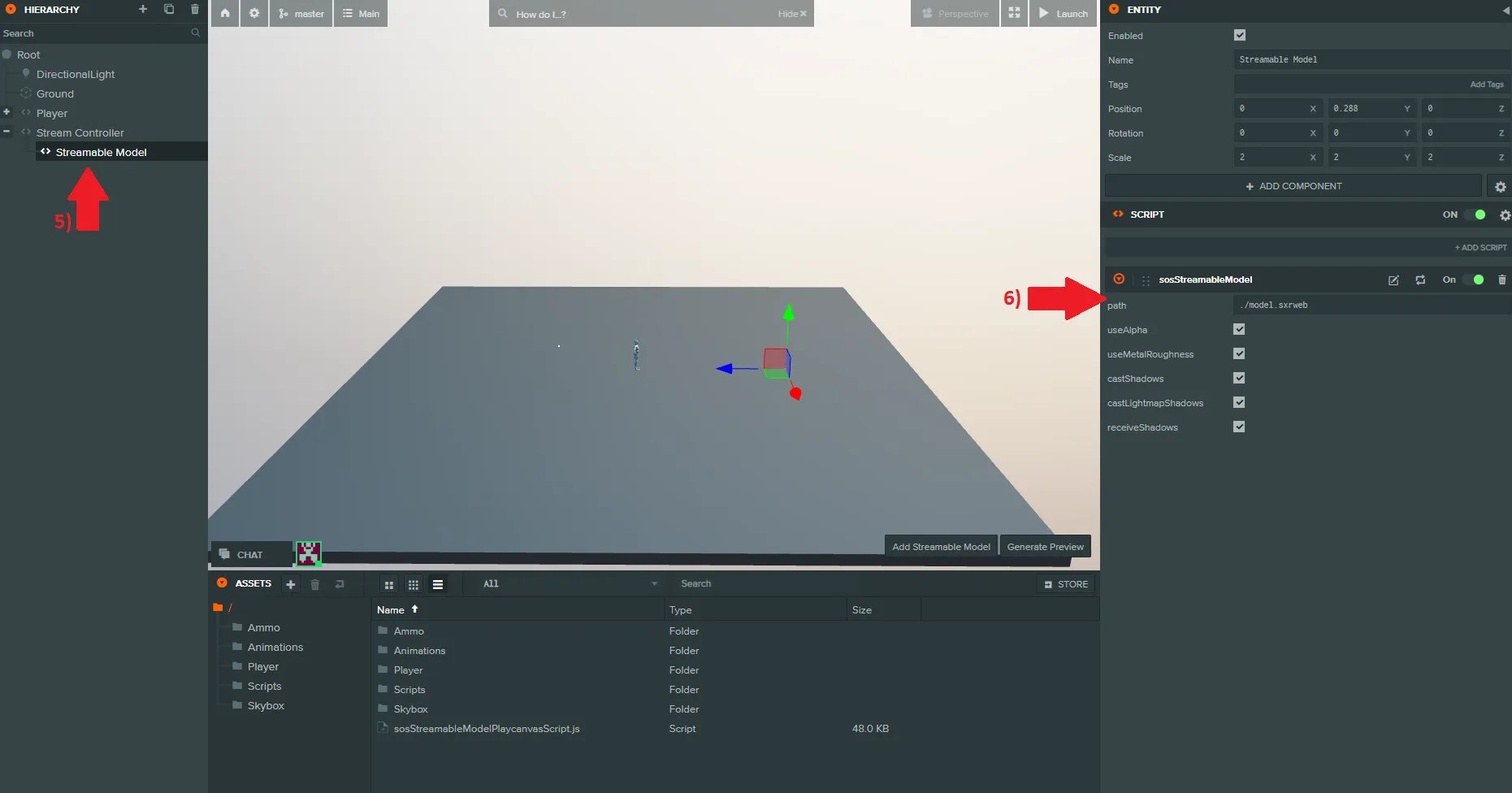Open the home menu icon in toolbar

pos(225,14)
